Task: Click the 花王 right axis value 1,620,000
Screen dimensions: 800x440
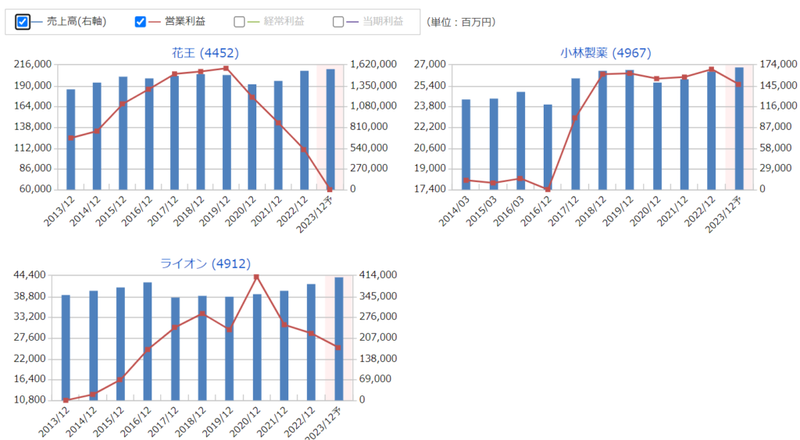Action: pos(373,64)
